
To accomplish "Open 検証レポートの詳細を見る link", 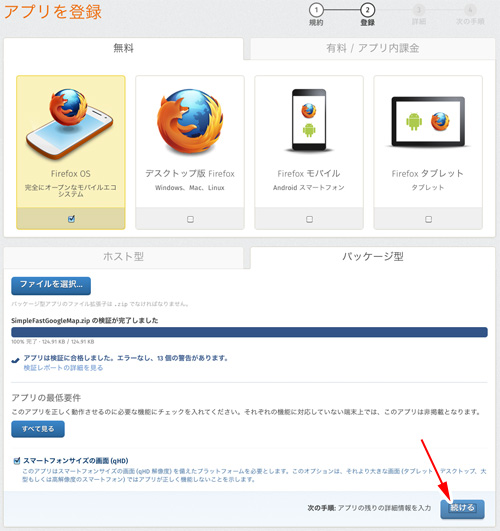I will coord(63,368).
